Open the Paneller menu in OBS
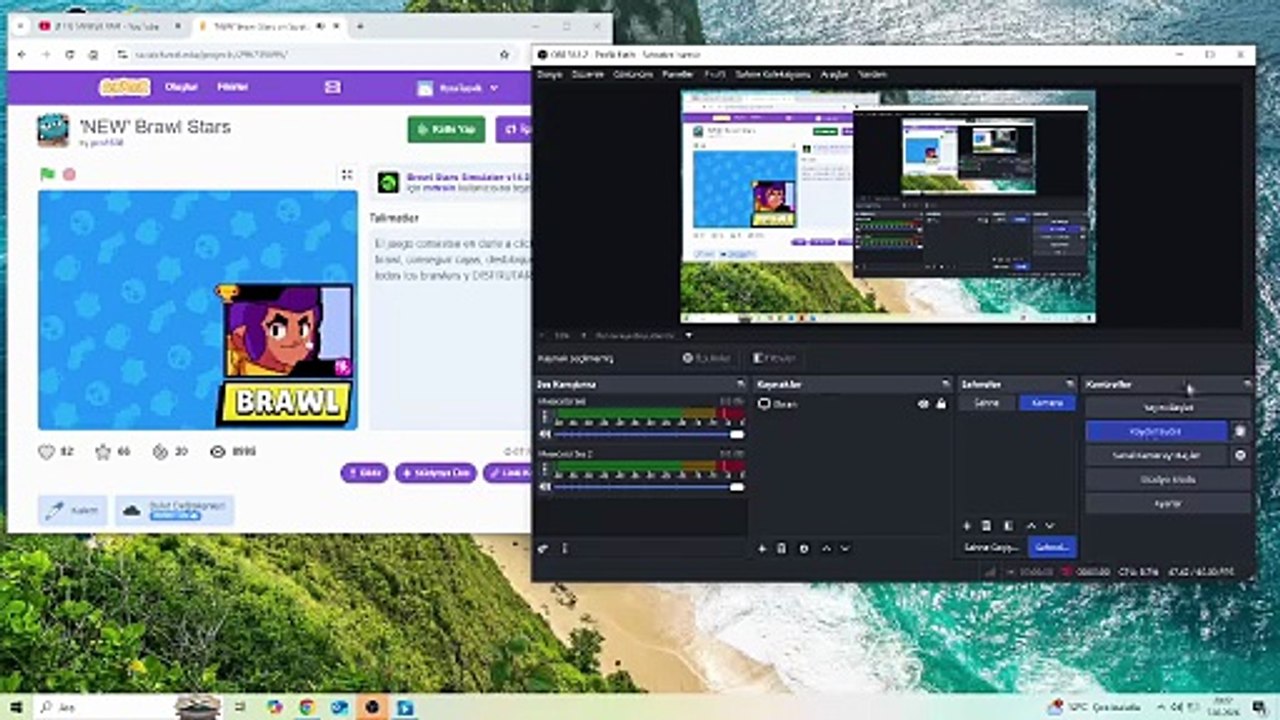Image resolution: width=1280 pixels, height=720 pixels. (x=678, y=74)
